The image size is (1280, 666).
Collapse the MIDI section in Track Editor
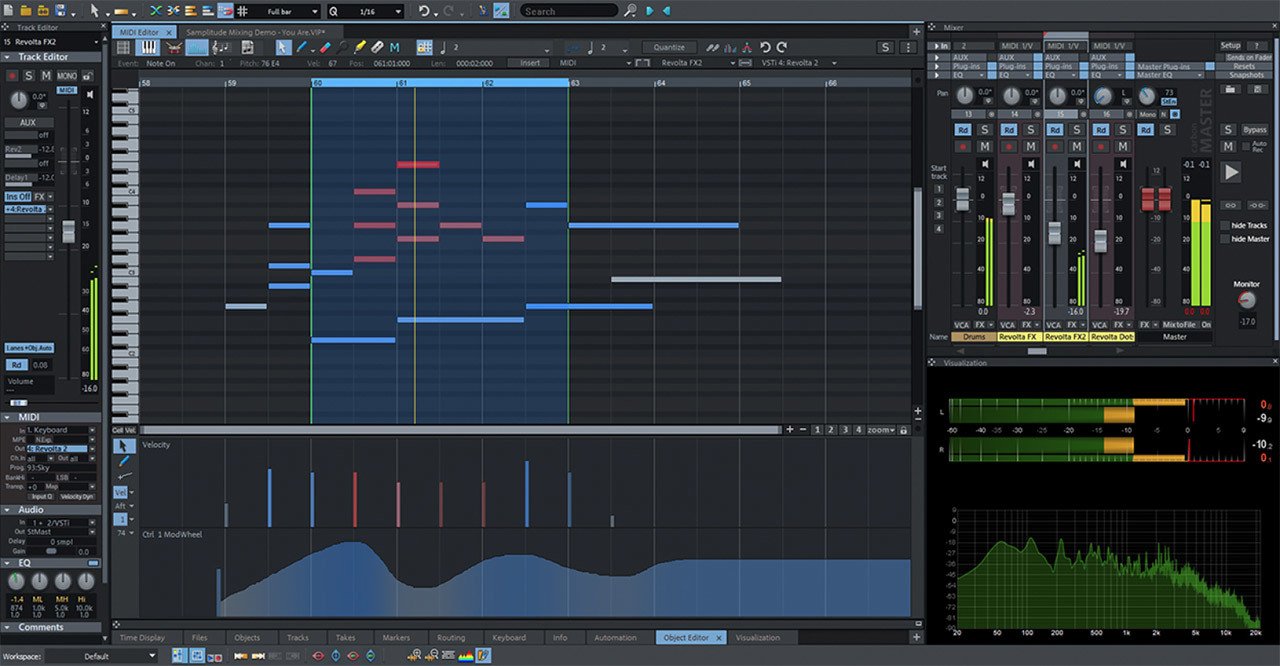52,416
